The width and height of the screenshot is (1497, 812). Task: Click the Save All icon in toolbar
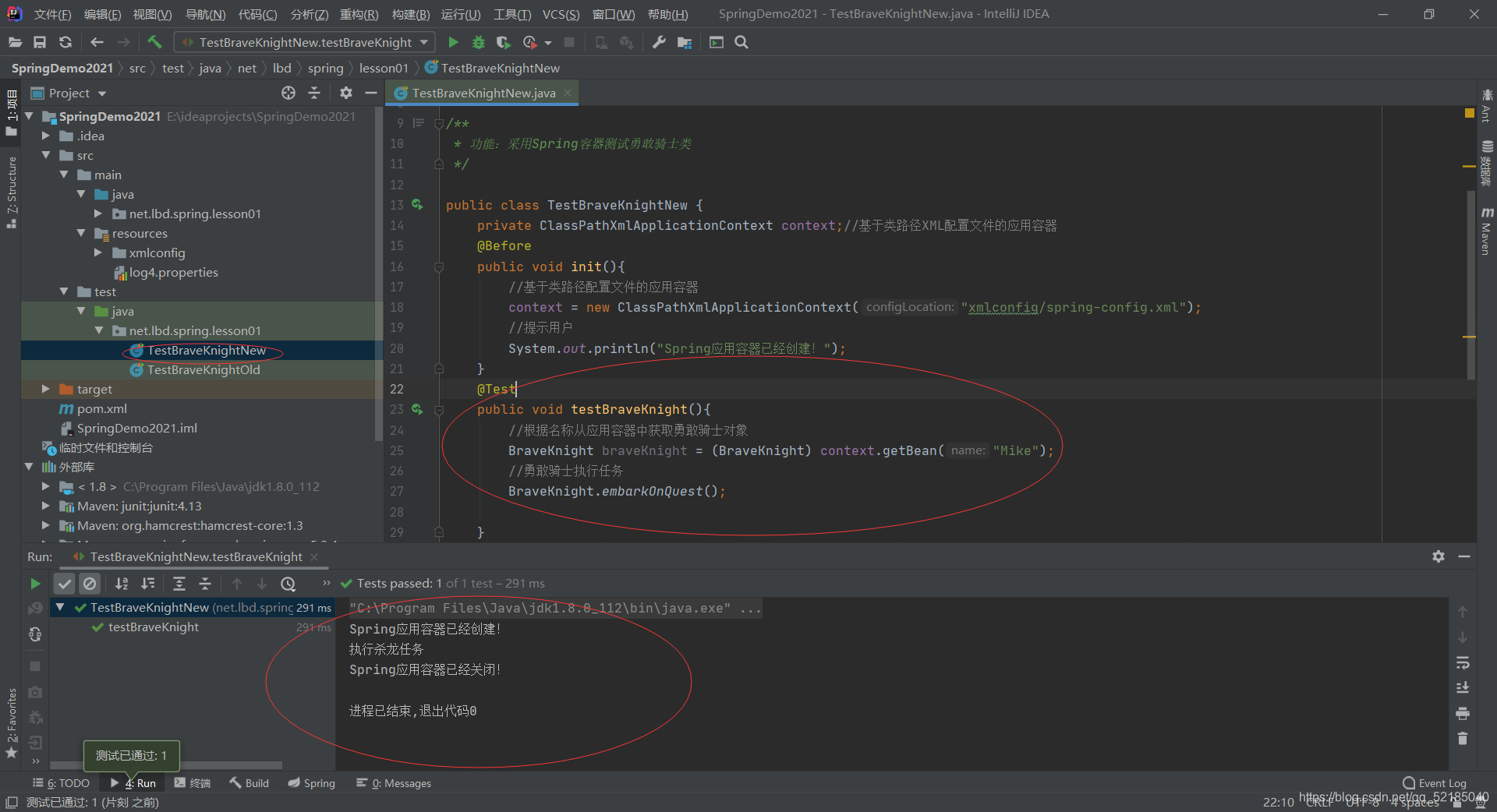tap(40, 42)
